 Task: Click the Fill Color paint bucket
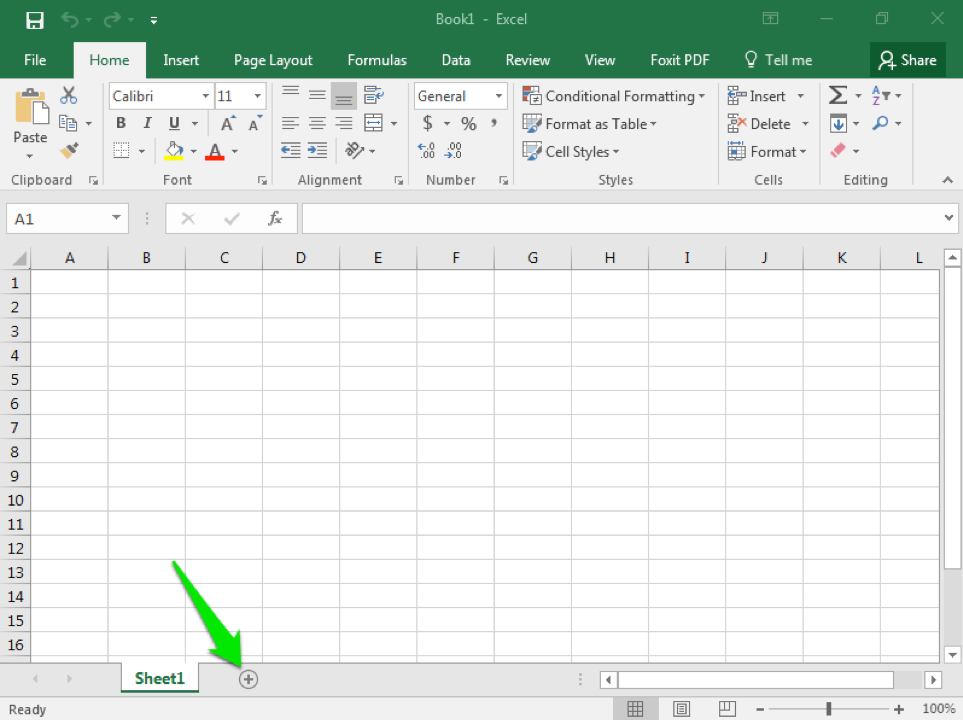174,151
